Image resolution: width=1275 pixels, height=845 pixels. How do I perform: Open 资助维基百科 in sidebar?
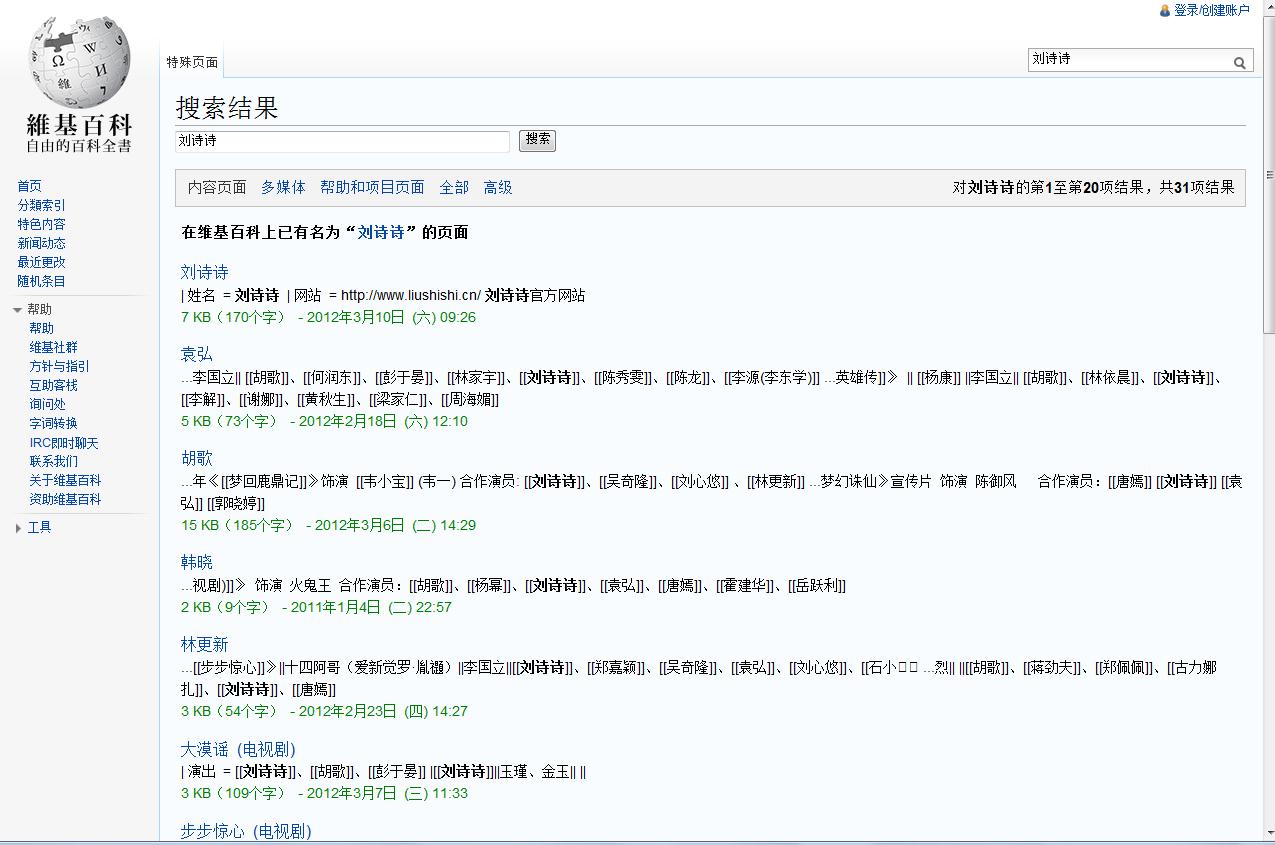[x=65, y=499]
